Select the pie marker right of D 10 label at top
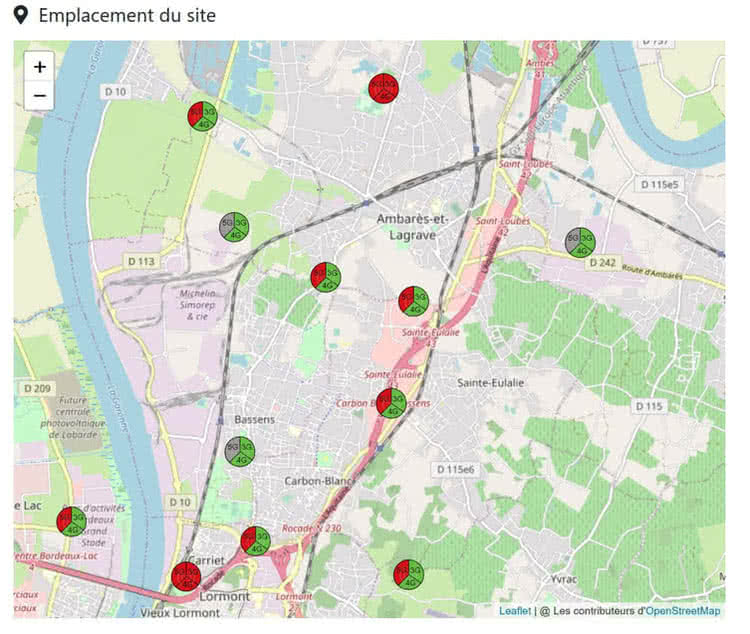The height and width of the screenshot is (634, 750). (203, 116)
